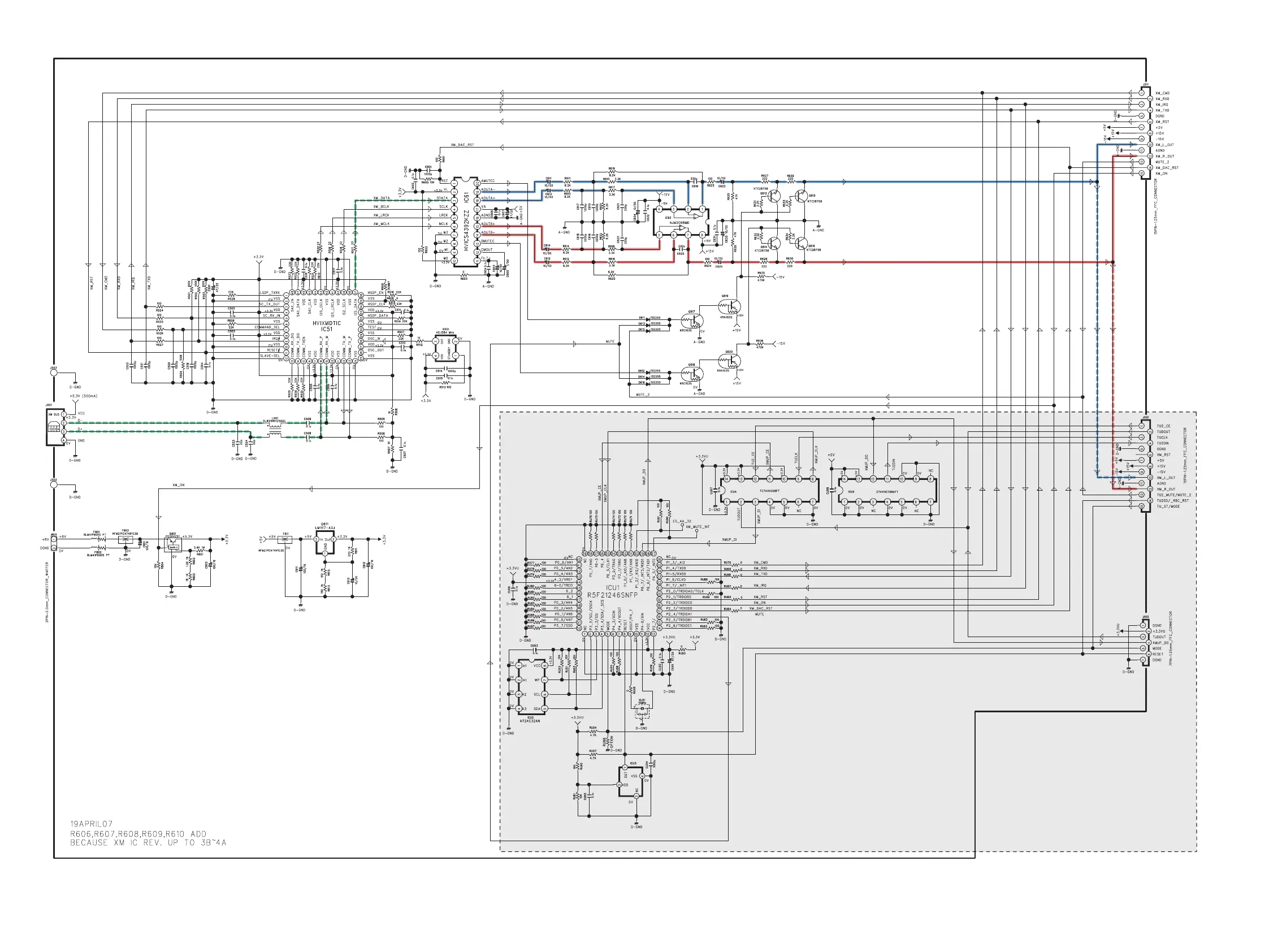Click the NJM2068MD IC62 op-amp symbol
Viewport: 1282px width, 952px height.
coord(681,222)
